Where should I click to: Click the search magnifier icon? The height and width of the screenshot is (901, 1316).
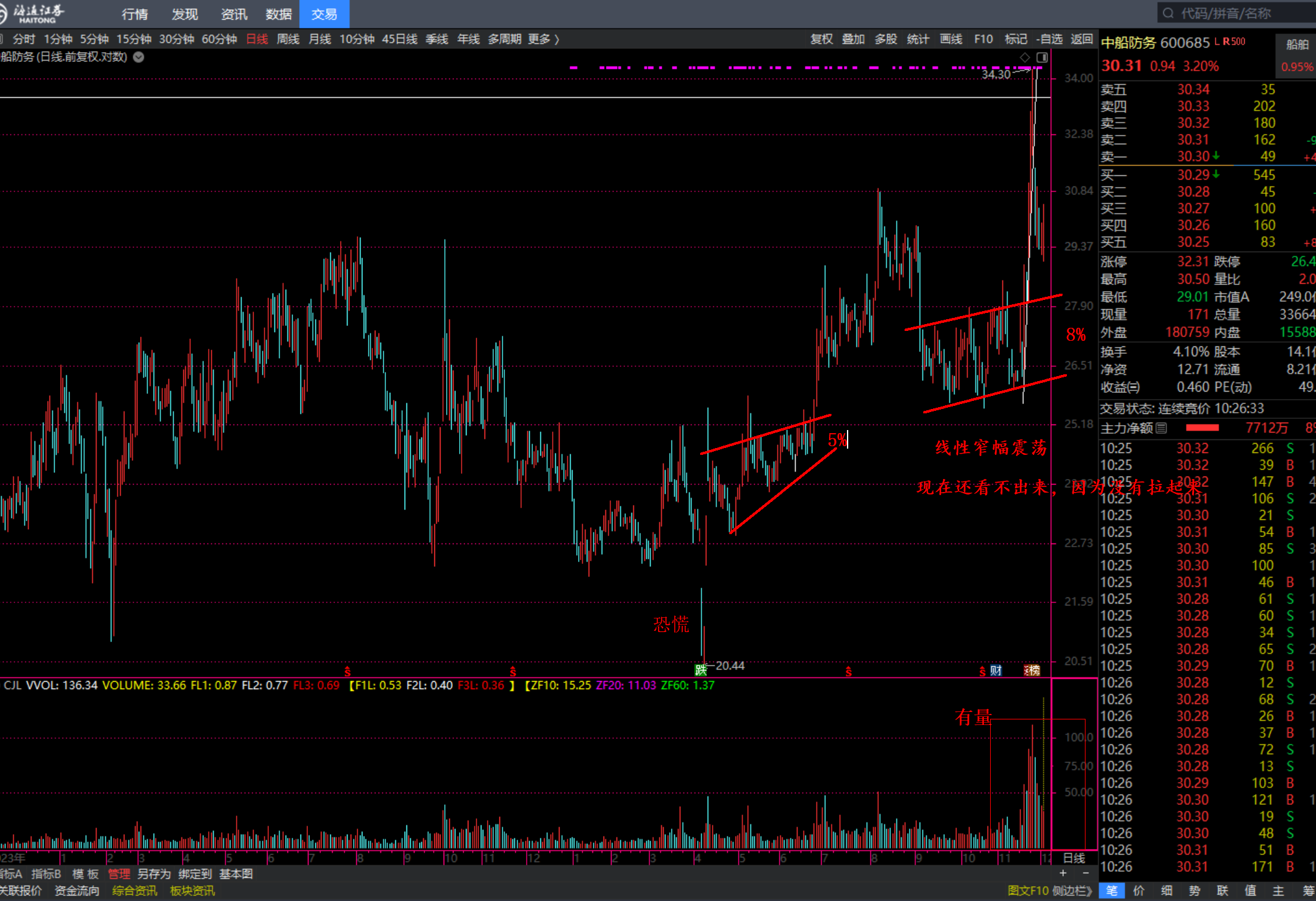coord(1168,13)
